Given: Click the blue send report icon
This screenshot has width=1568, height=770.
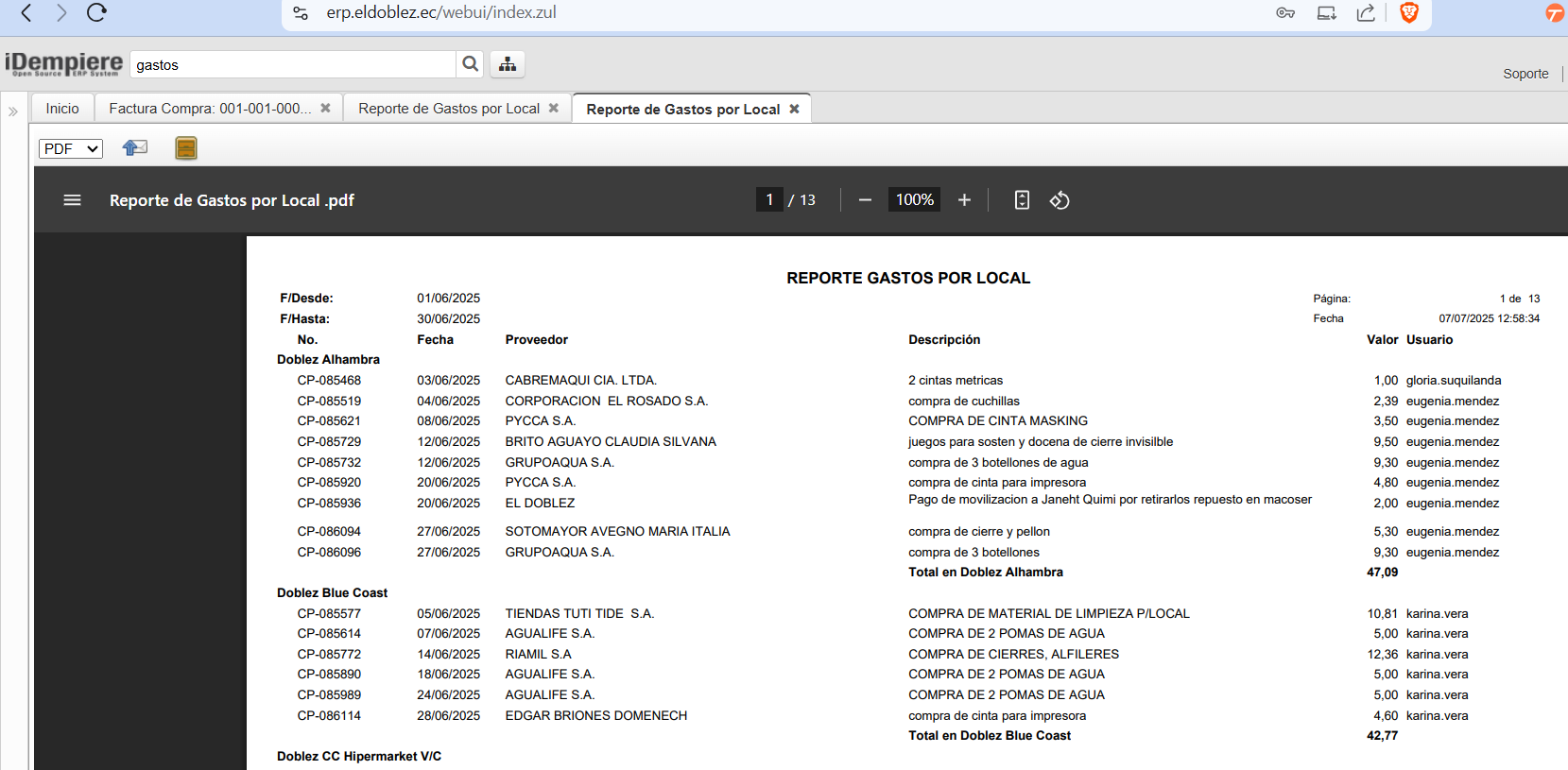Looking at the screenshot, I should pyautogui.click(x=135, y=148).
